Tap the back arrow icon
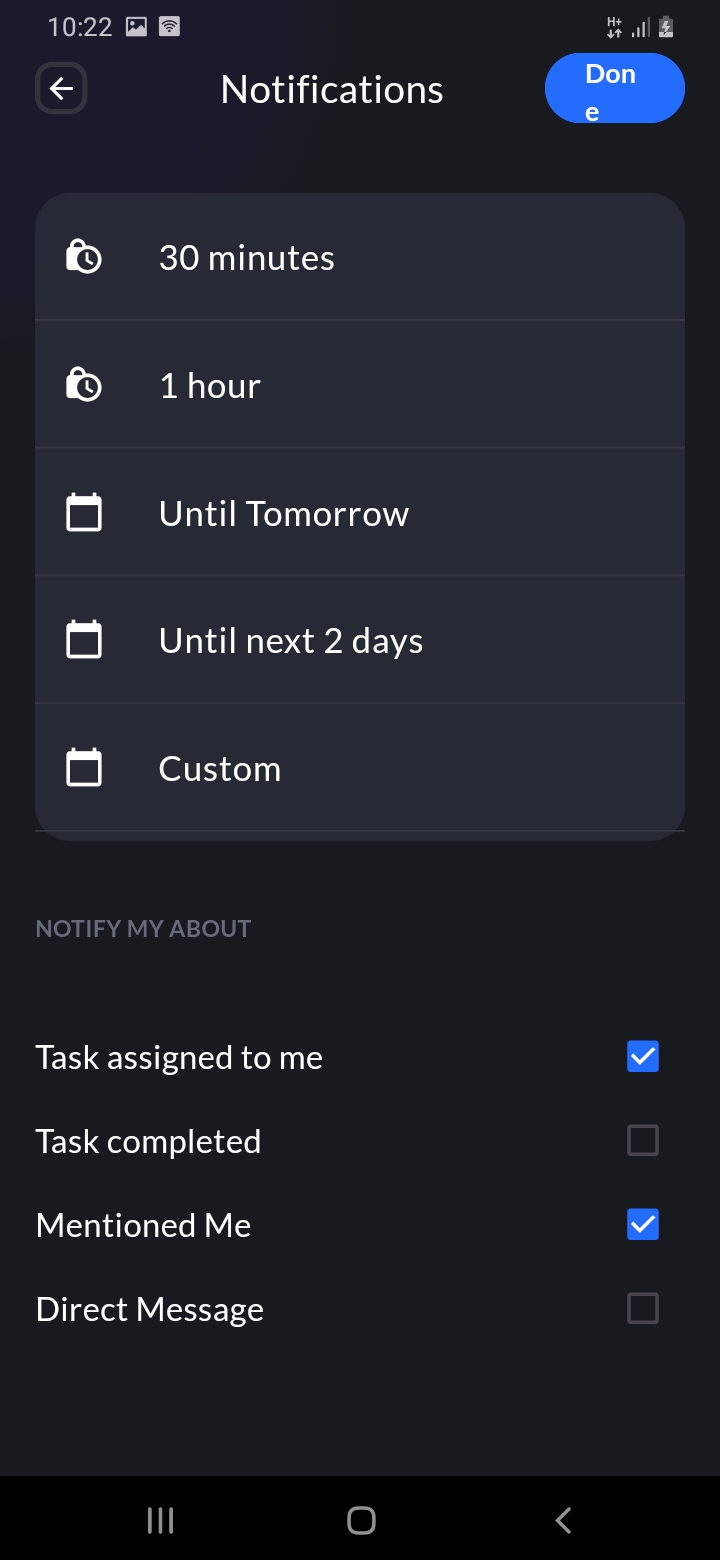Image resolution: width=720 pixels, height=1560 pixels. pyautogui.click(x=61, y=89)
